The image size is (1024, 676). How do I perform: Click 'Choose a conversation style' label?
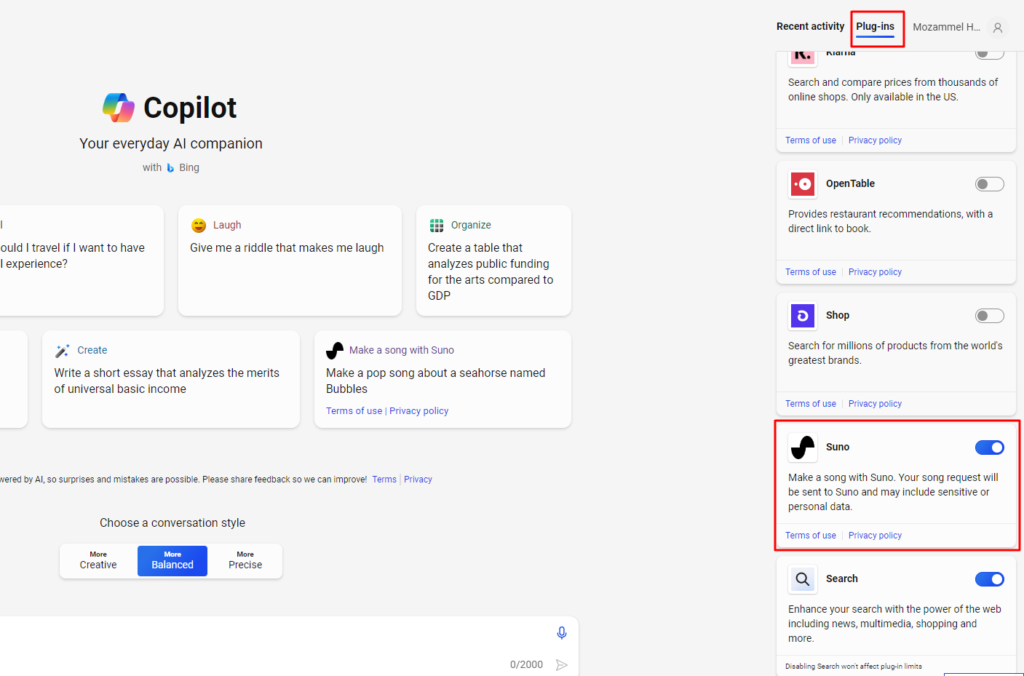click(172, 523)
